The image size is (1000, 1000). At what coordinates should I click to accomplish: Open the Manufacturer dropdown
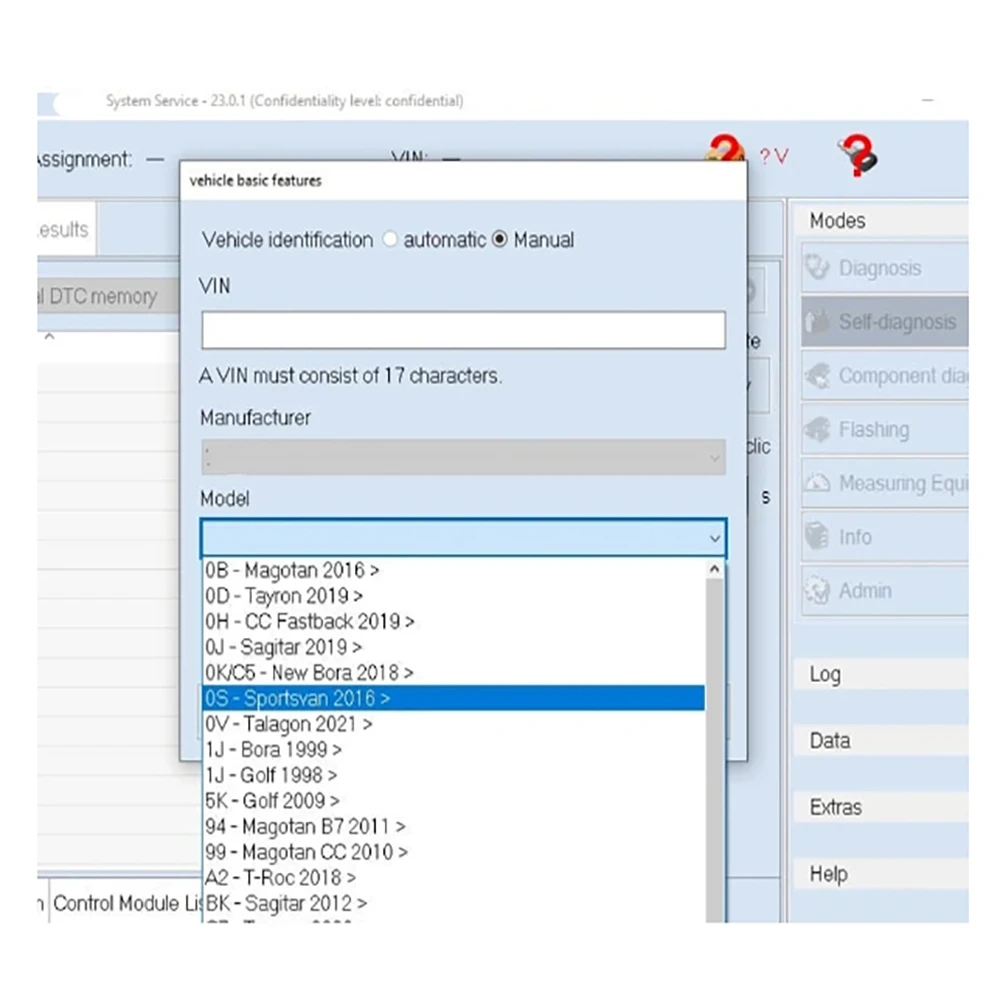[x=463, y=457]
